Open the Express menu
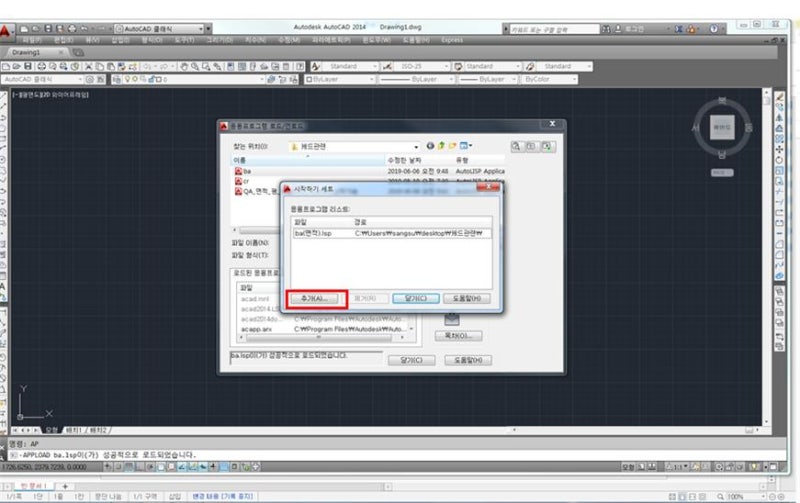Image resolution: width=800 pixels, height=503 pixels. [452, 40]
